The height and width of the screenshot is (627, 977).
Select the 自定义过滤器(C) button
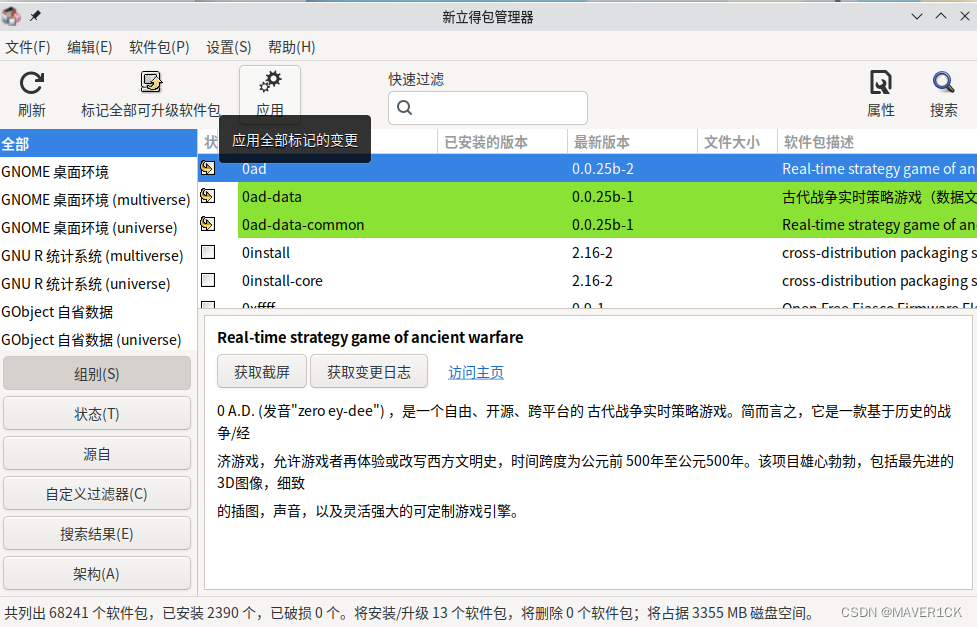pos(97,494)
